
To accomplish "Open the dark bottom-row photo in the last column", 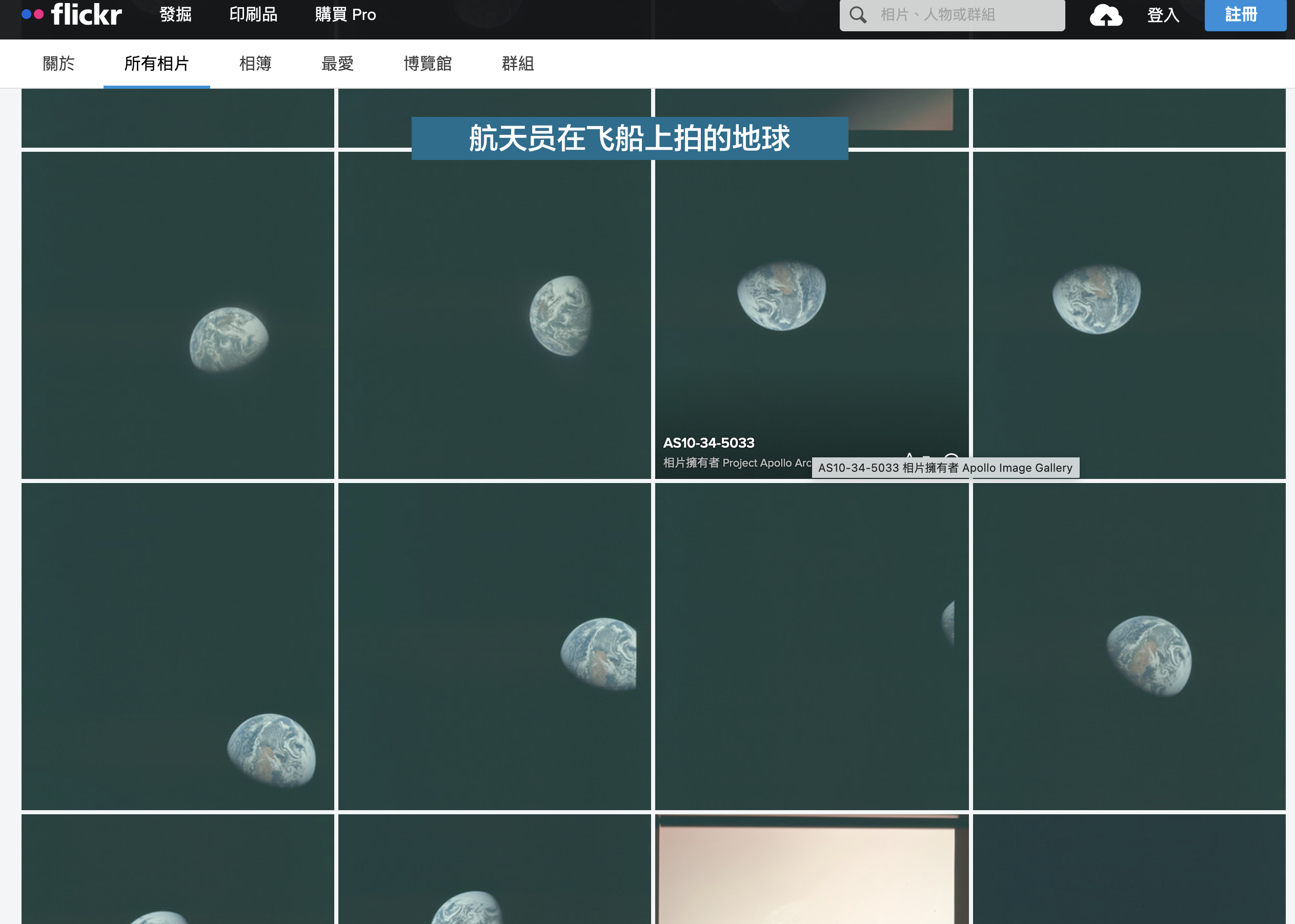I will coord(1129,869).
